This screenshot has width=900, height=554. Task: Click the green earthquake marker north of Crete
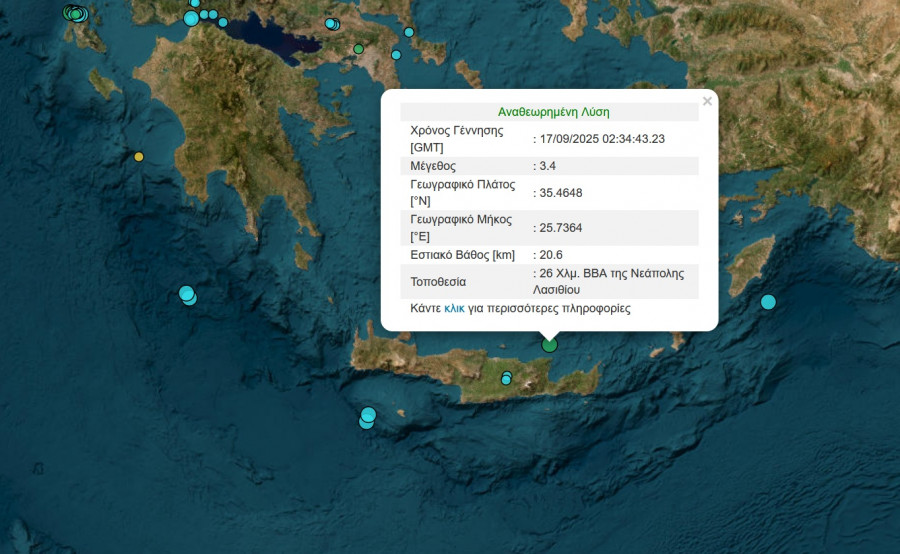pos(549,344)
